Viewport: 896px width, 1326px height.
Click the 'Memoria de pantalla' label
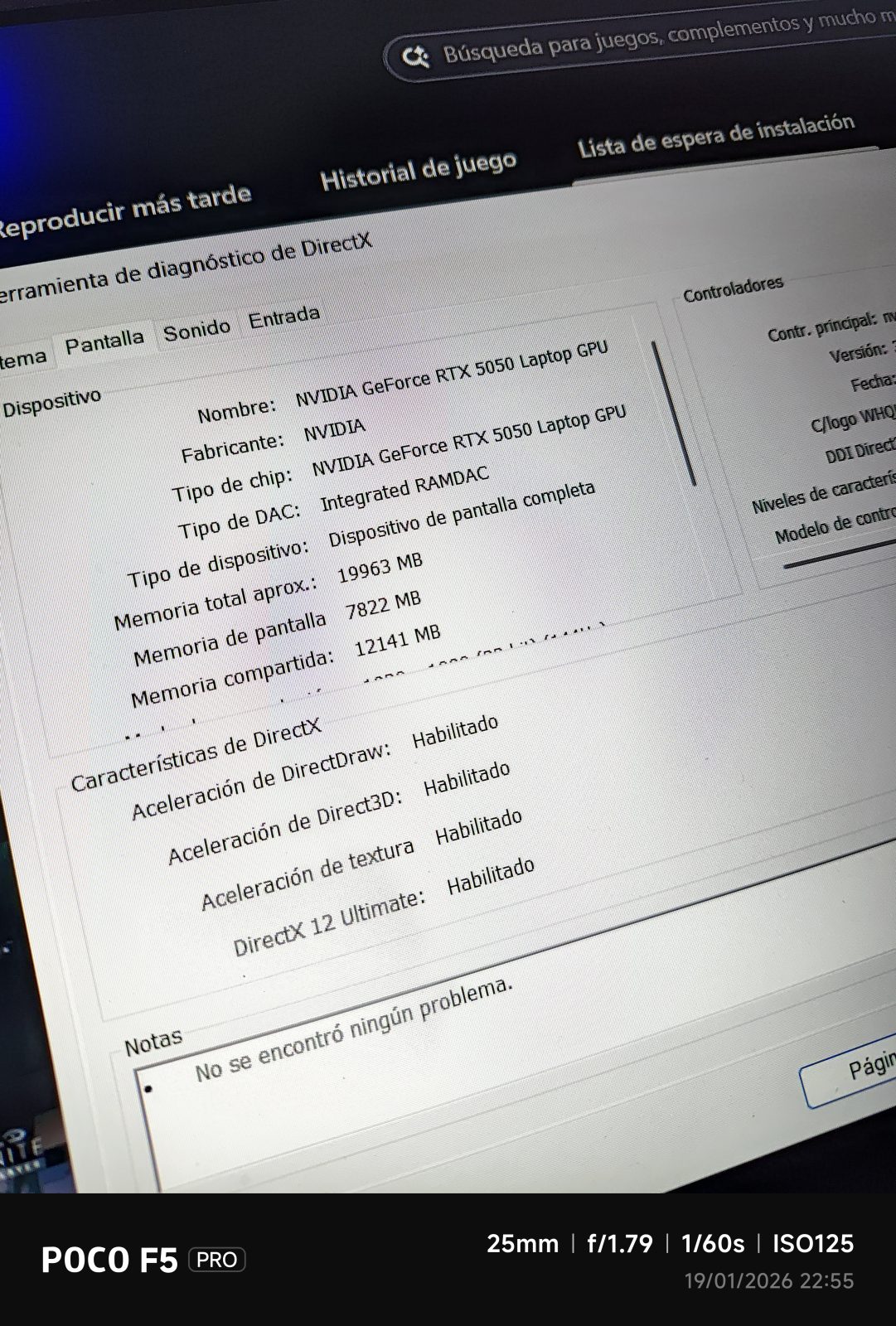coord(230,639)
